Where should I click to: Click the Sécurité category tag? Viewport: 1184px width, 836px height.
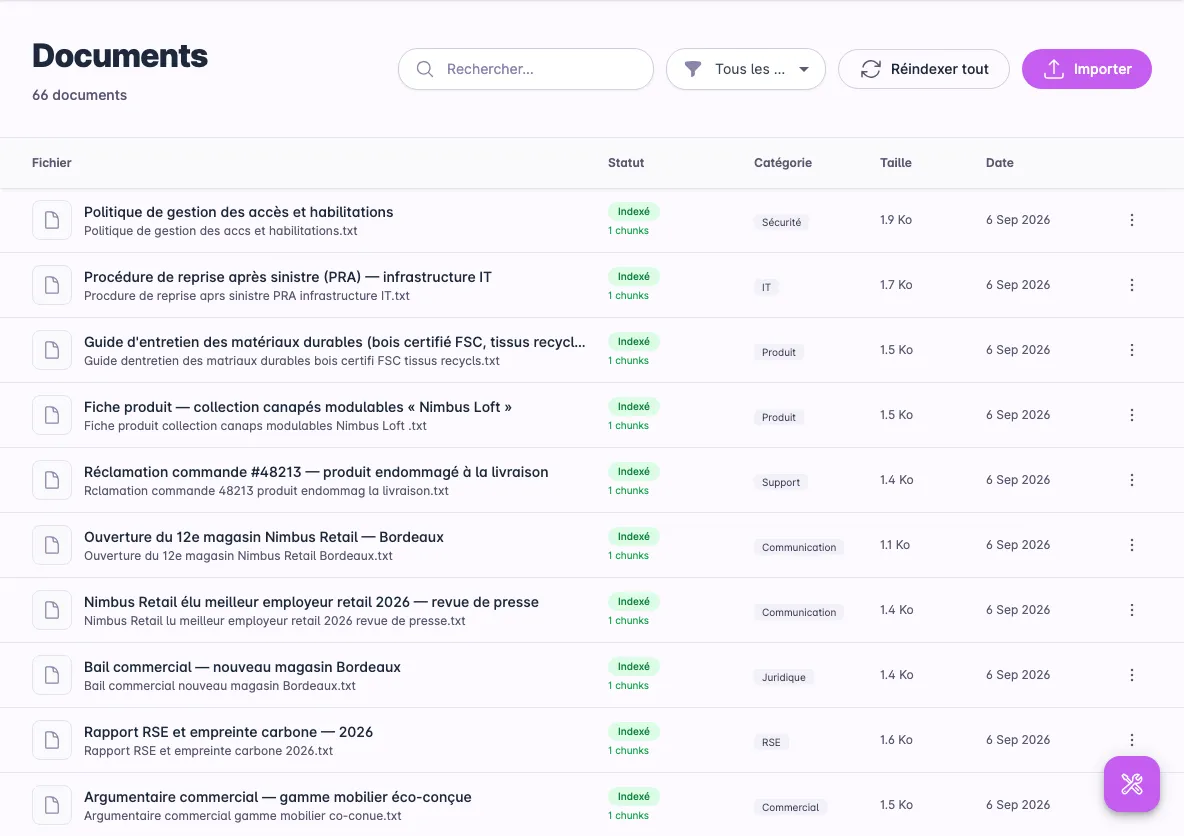(781, 222)
